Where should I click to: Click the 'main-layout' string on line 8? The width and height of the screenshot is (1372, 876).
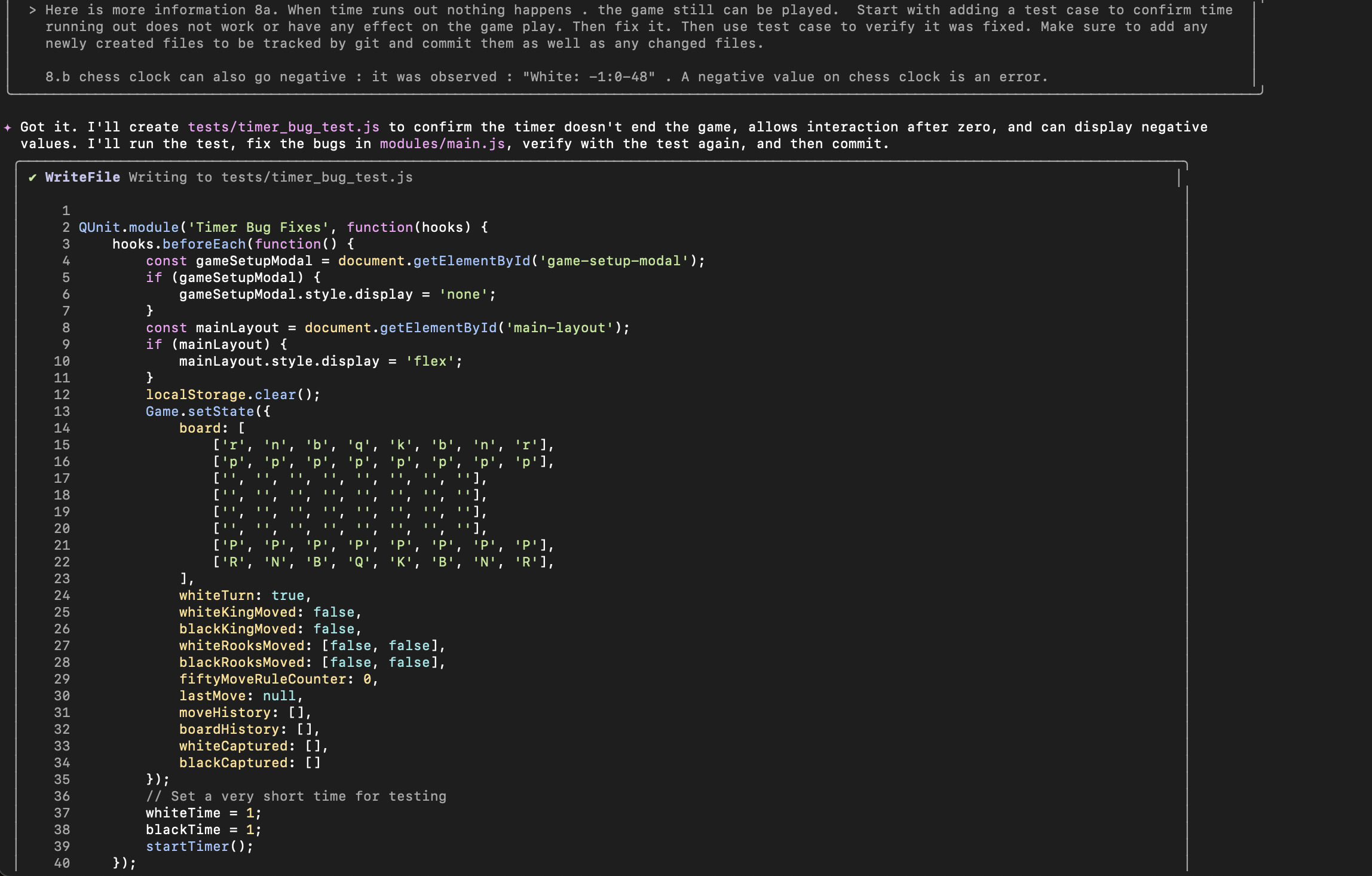560,328
